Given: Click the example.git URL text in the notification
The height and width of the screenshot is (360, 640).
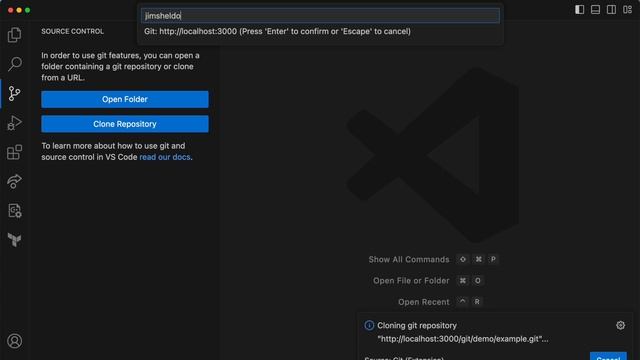Looking at the screenshot, I should (x=463, y=339).
